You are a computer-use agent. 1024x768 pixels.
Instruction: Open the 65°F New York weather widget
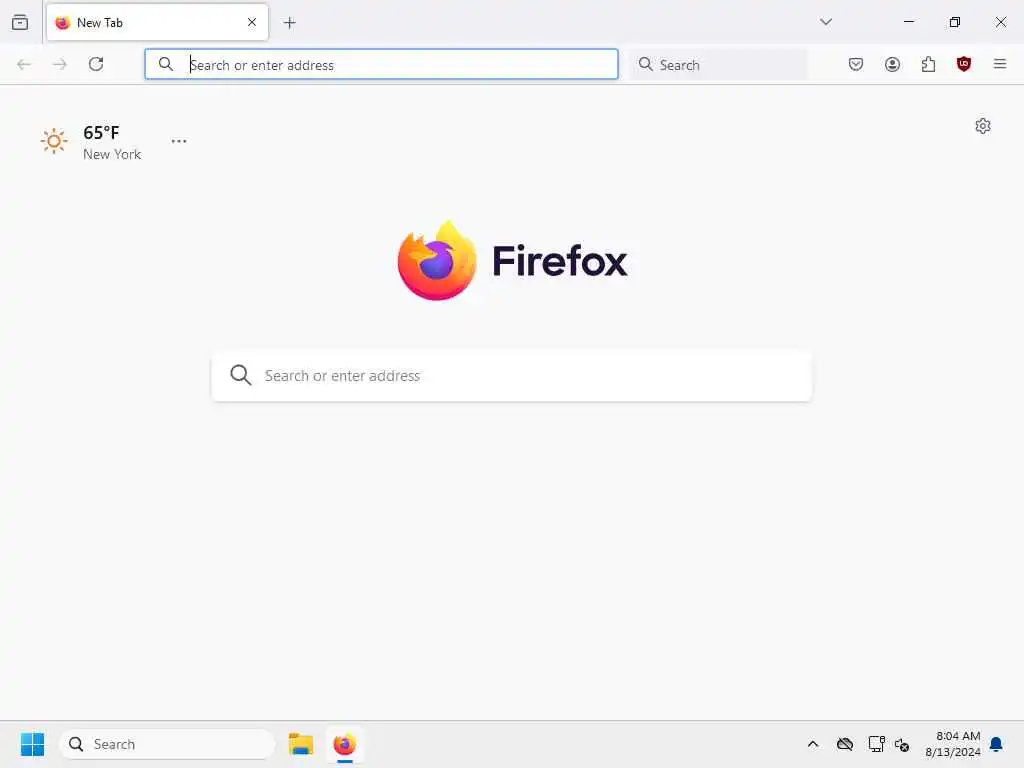91,142
